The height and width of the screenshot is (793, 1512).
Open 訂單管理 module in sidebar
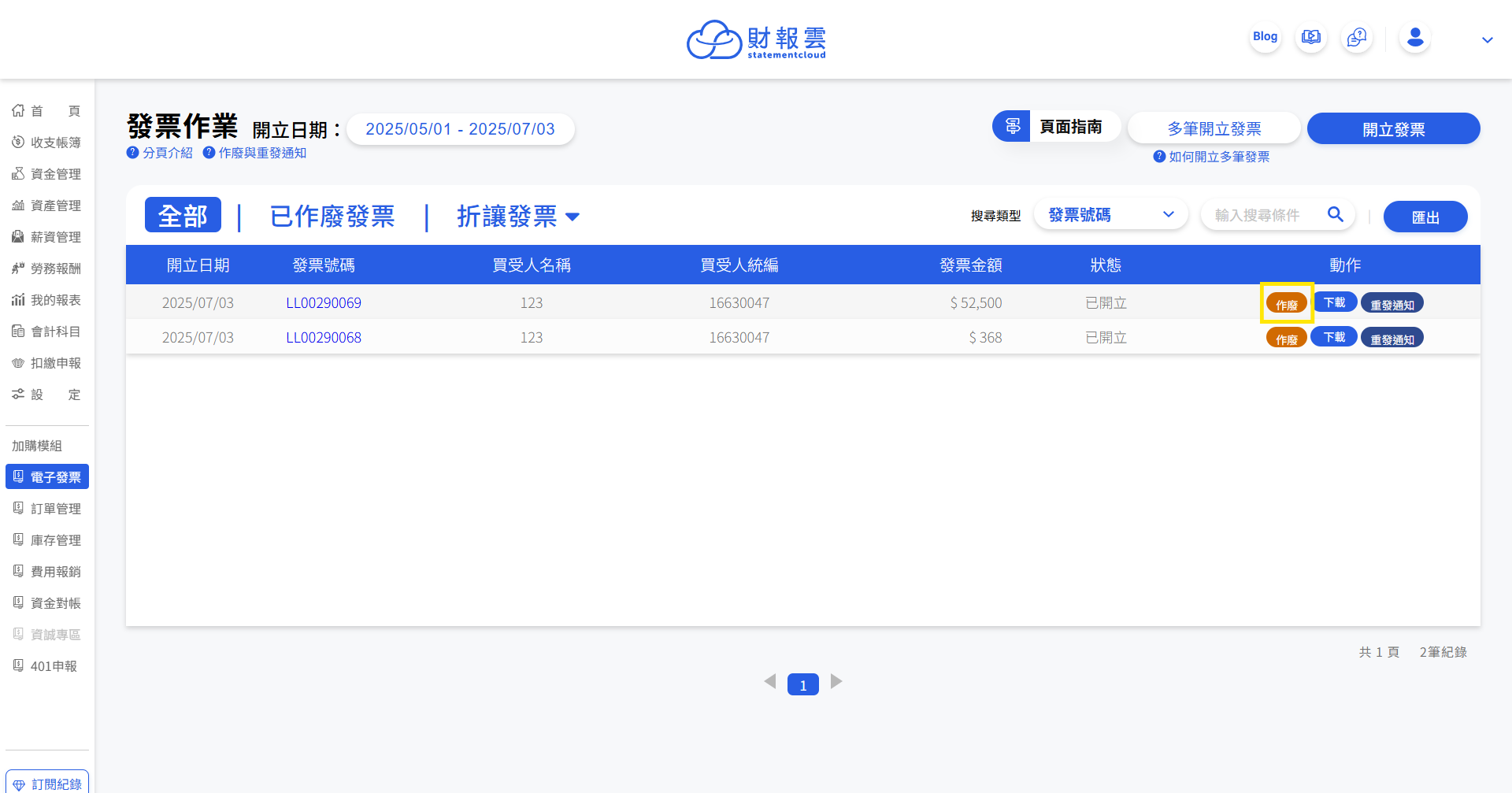click(47, 509)
